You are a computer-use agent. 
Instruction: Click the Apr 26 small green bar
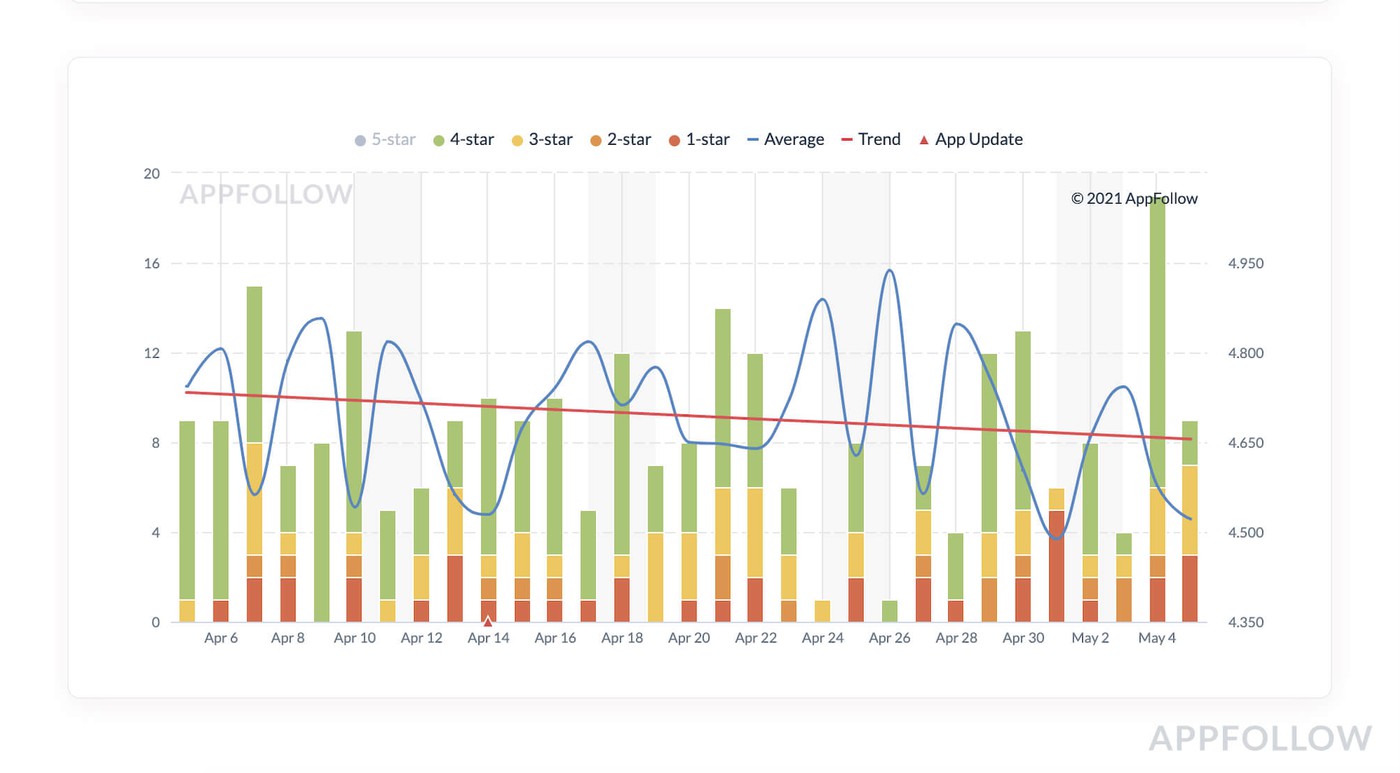pos(890,611)
